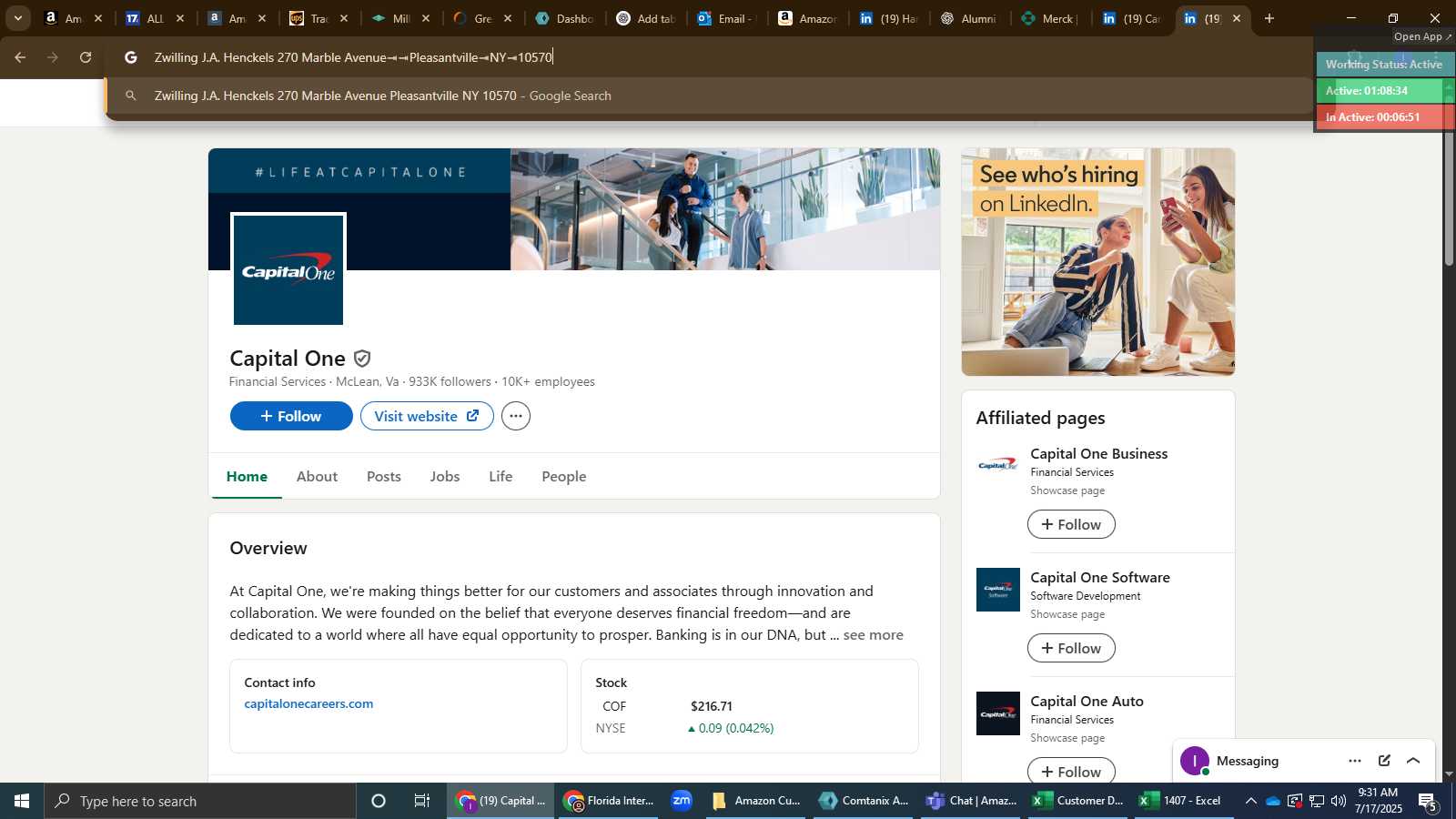Click the taskbar search box
This screenshot has height=819, width=1456.
pos(200,801)
